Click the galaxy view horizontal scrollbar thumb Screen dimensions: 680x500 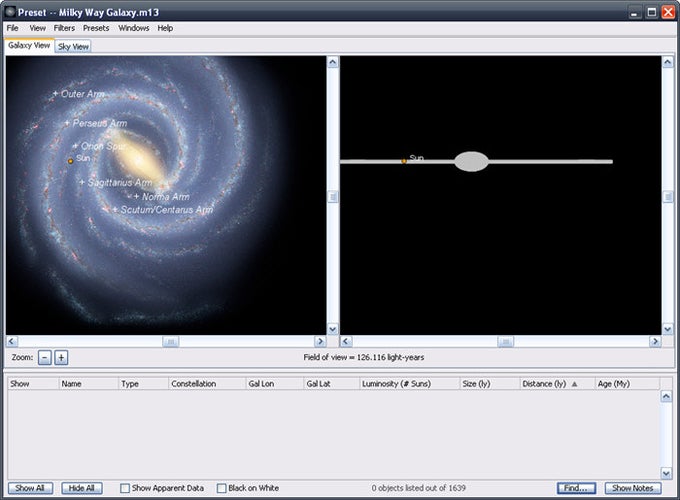tap(170, 342)
